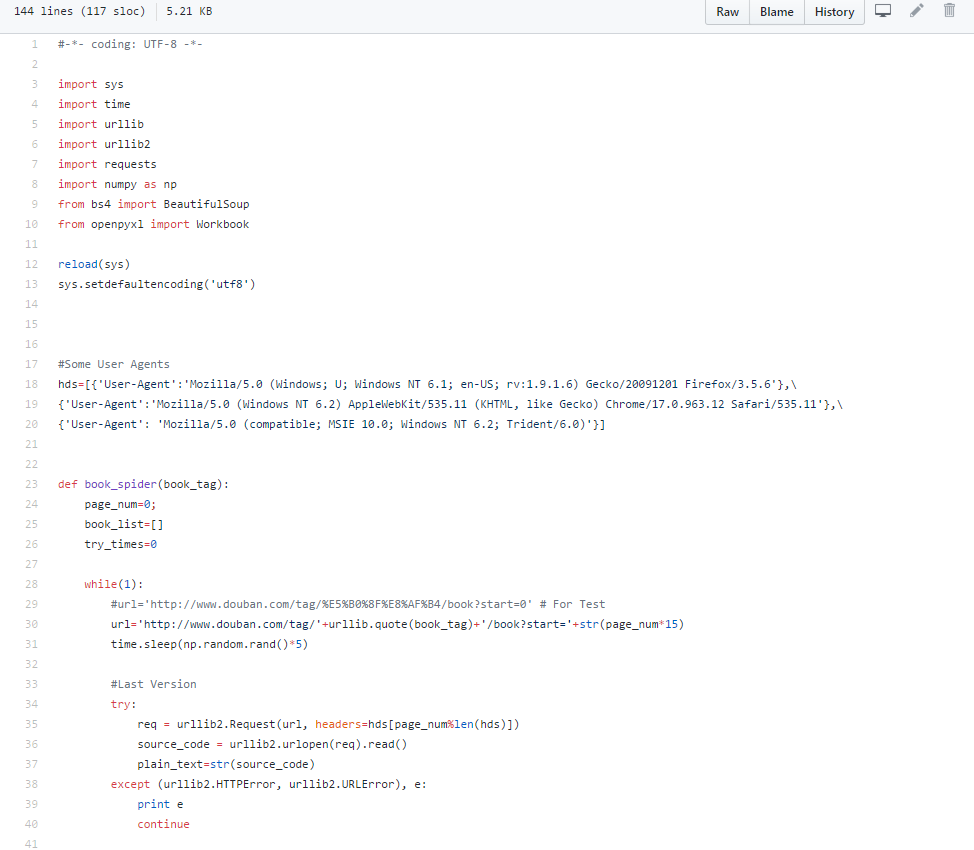Open the Blame view
The width and height of the screenshot is (974, 850).
click(x=776, y=12)
